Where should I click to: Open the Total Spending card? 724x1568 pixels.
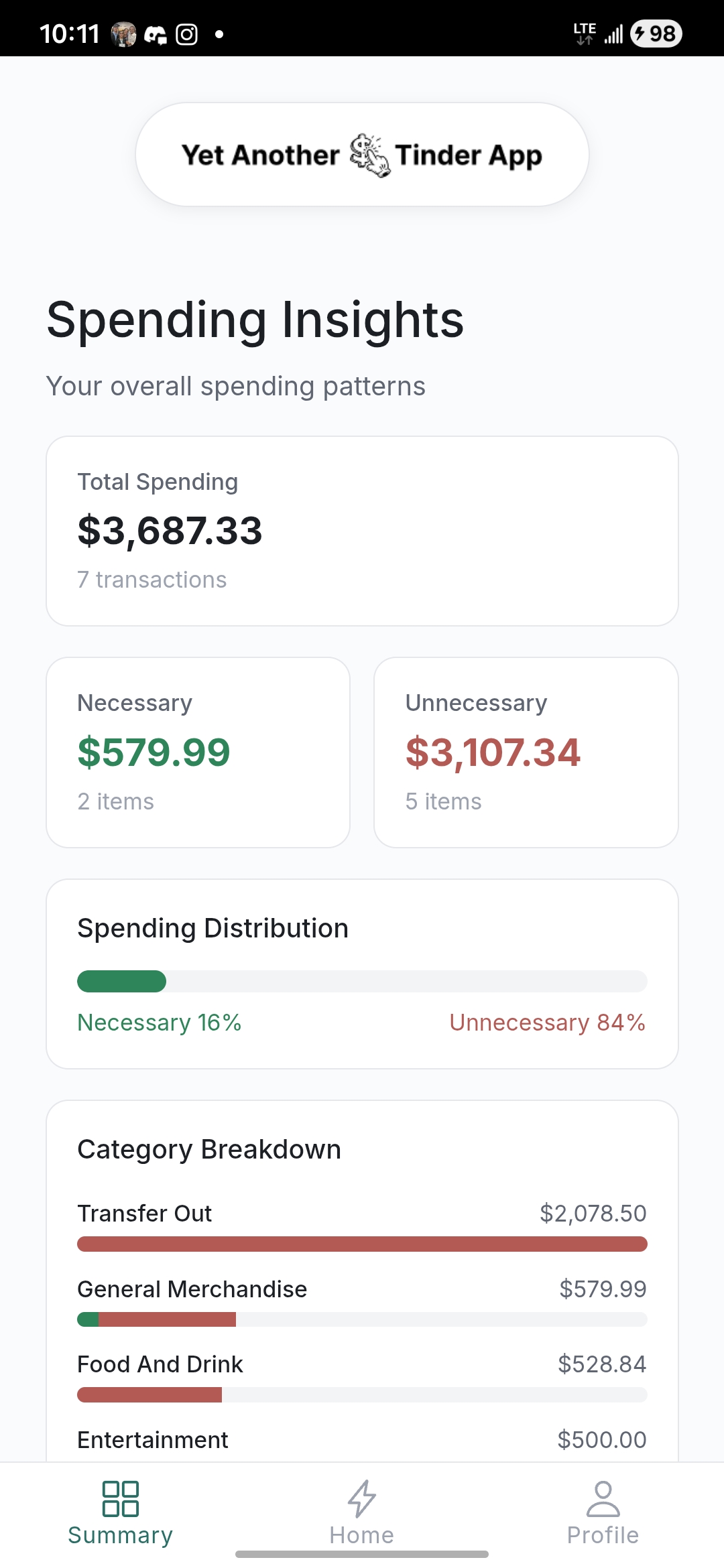coord(362,531)
